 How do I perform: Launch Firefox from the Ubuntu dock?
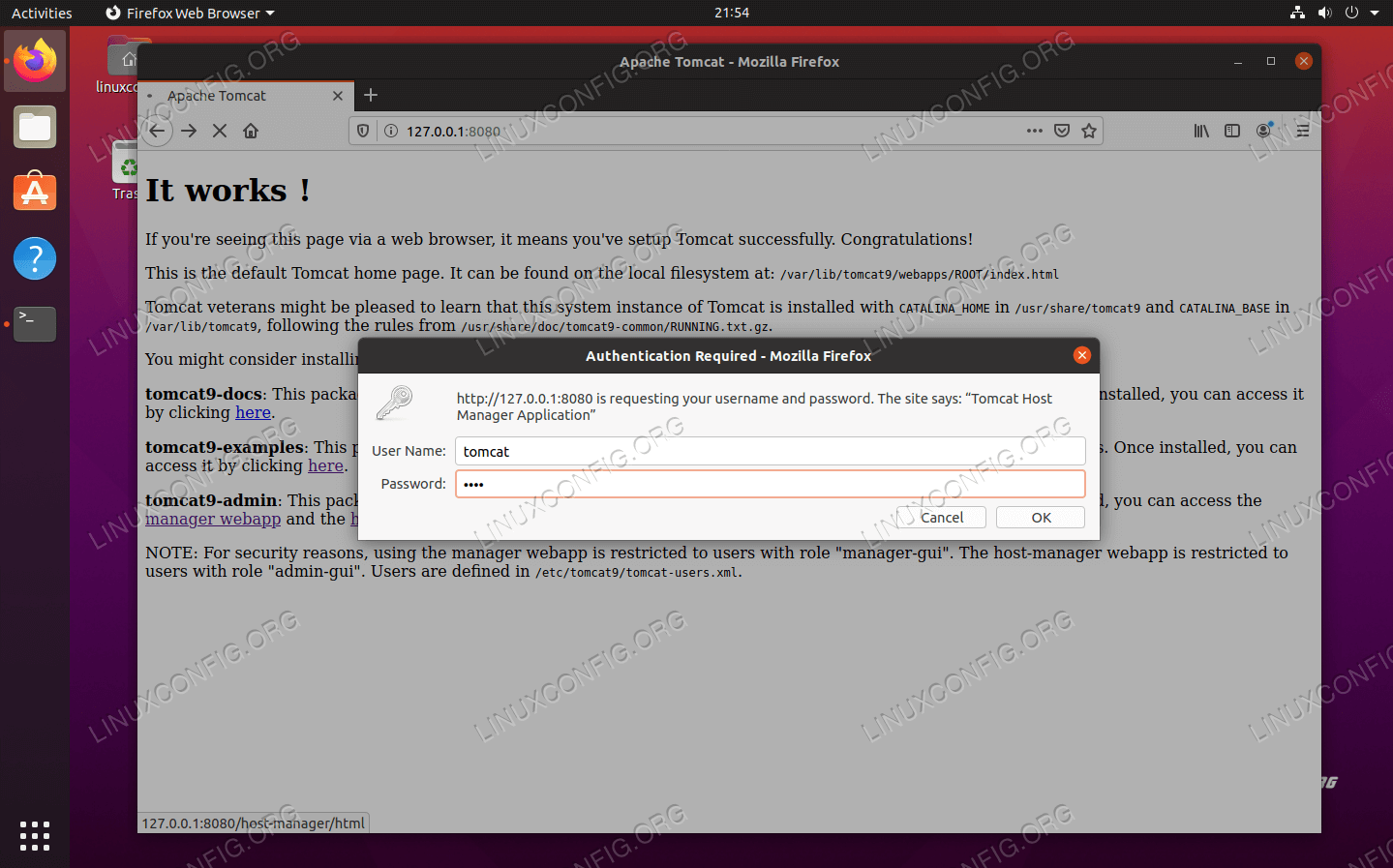pos(35,61)
